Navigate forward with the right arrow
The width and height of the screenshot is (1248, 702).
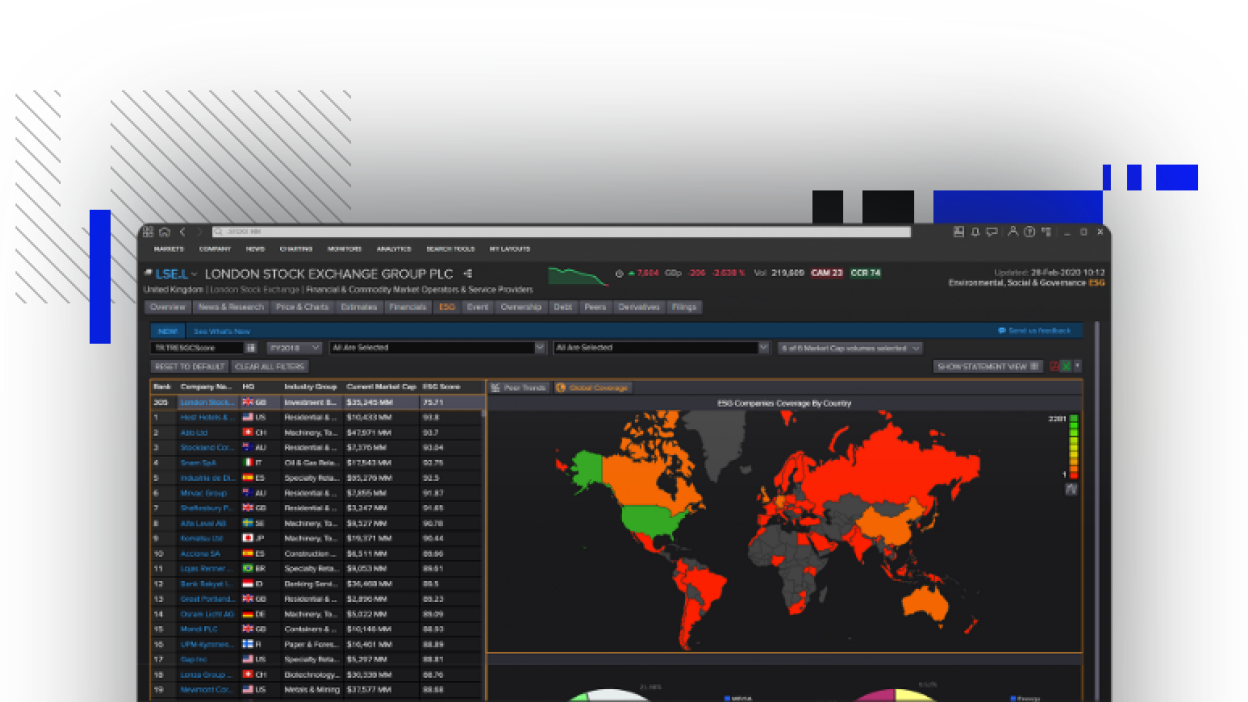199,232
